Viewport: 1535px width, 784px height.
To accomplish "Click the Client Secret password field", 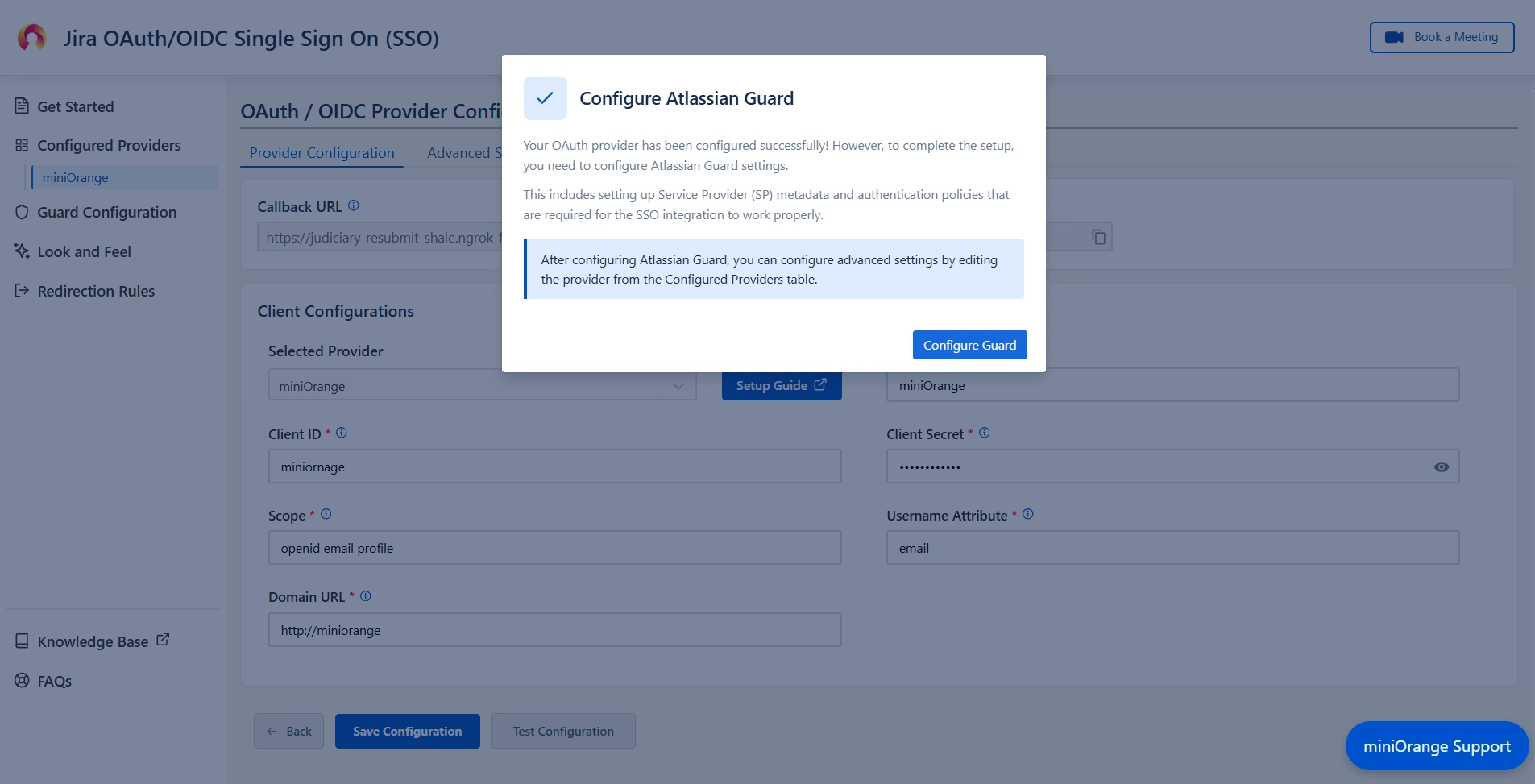I will coord(1172,467).
